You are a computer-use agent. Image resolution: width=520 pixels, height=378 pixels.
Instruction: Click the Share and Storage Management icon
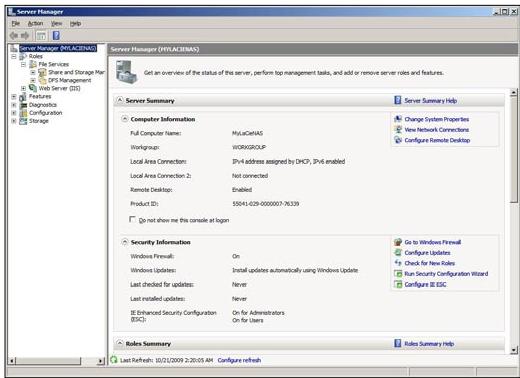(42, 72)
